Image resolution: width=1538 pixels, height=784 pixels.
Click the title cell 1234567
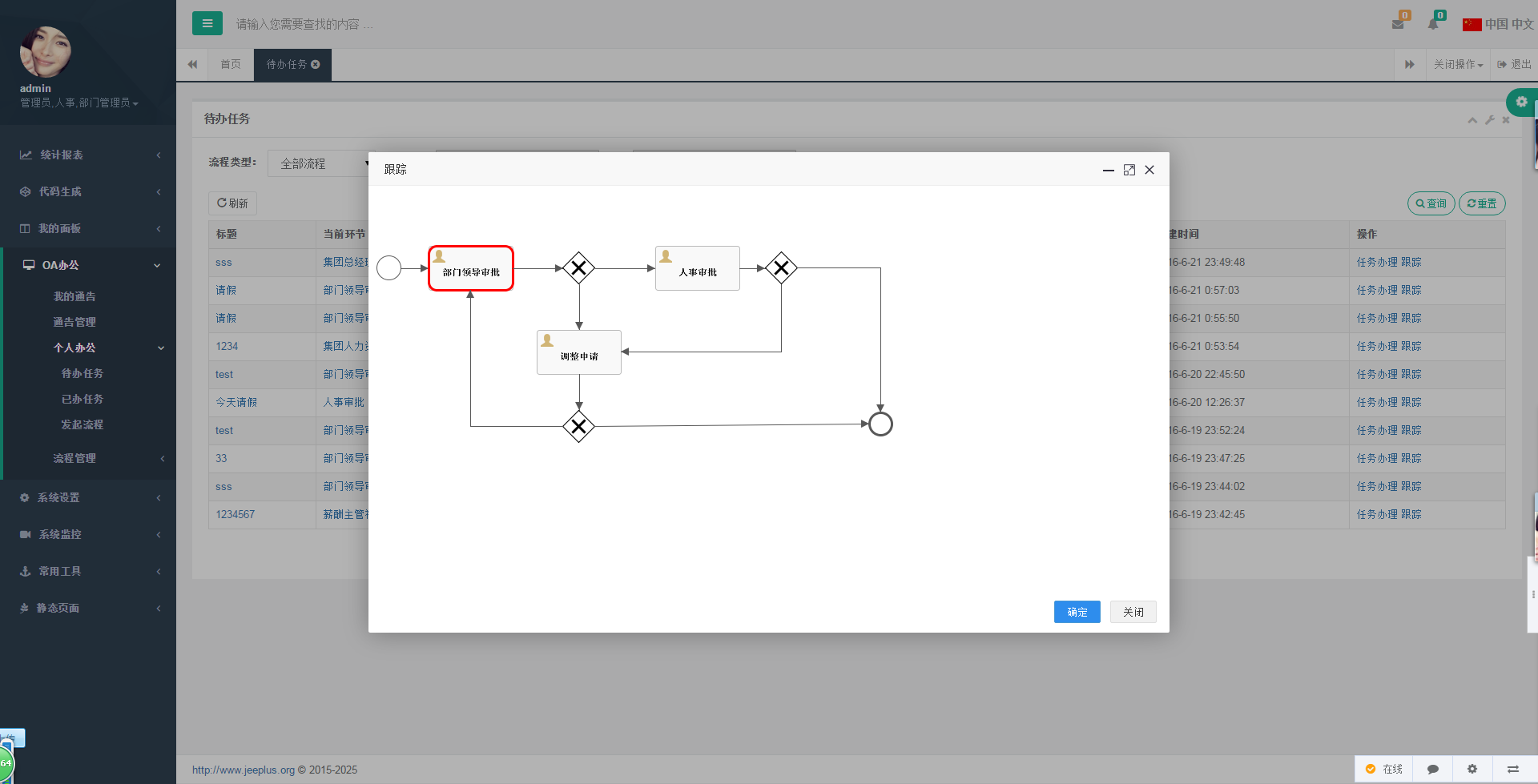point(235,514)
